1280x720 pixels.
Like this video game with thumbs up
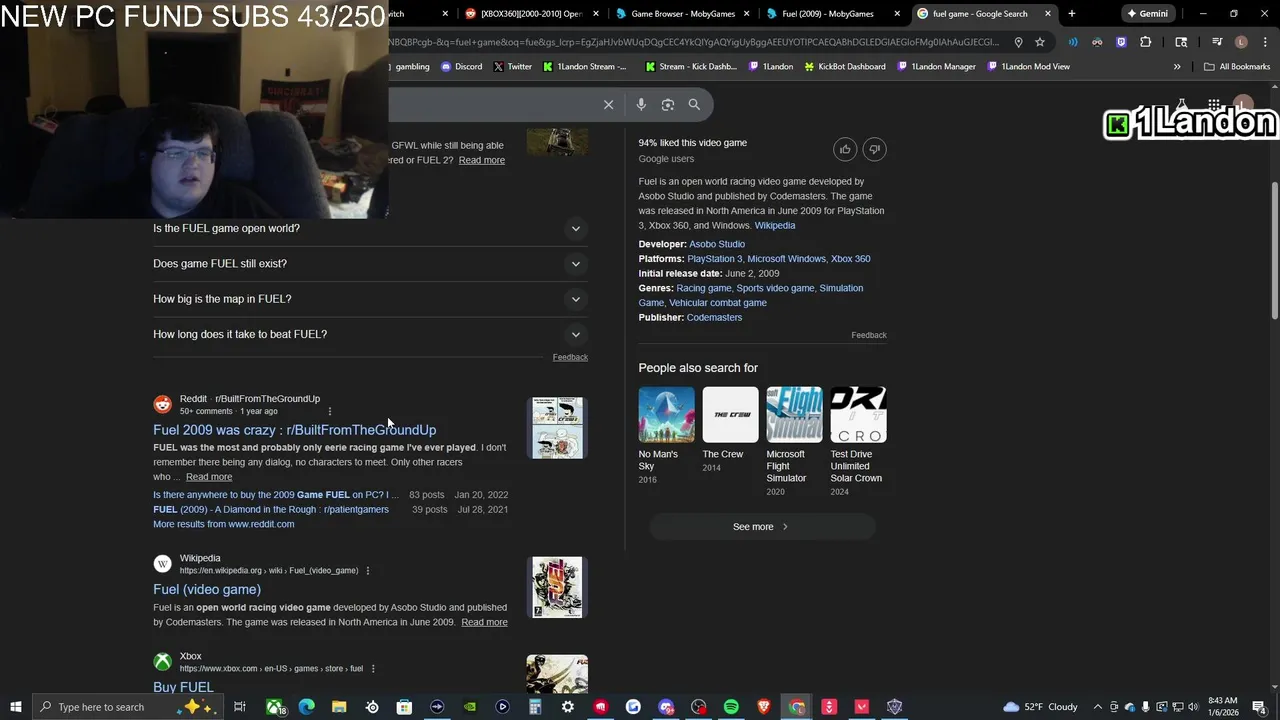click(845, 149)
